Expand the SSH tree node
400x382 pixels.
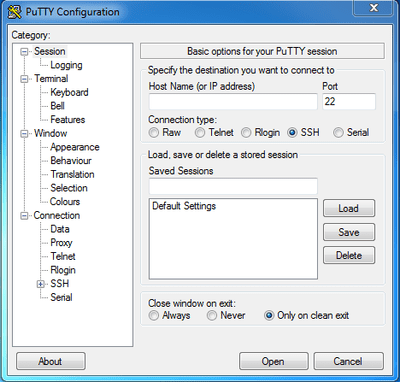41,284
